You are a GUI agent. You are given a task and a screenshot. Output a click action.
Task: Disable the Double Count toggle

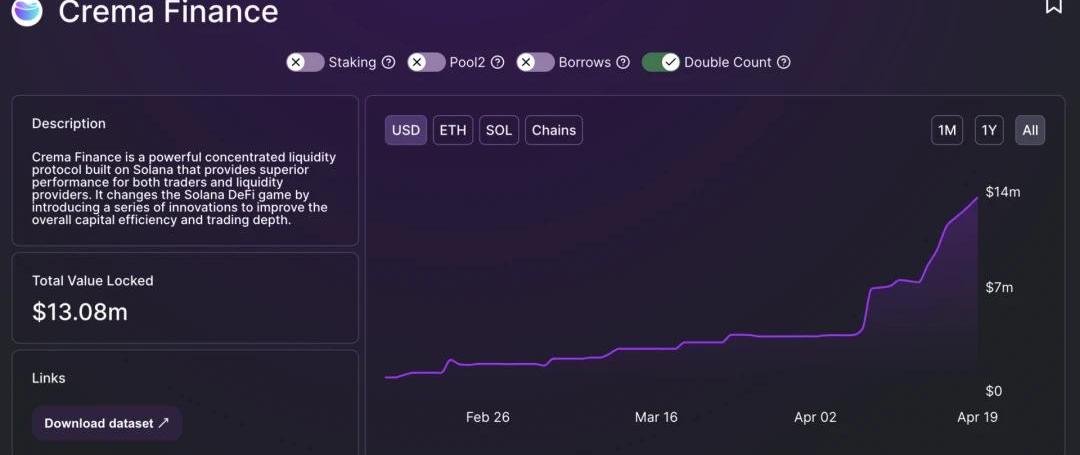(x=661, y=62)
